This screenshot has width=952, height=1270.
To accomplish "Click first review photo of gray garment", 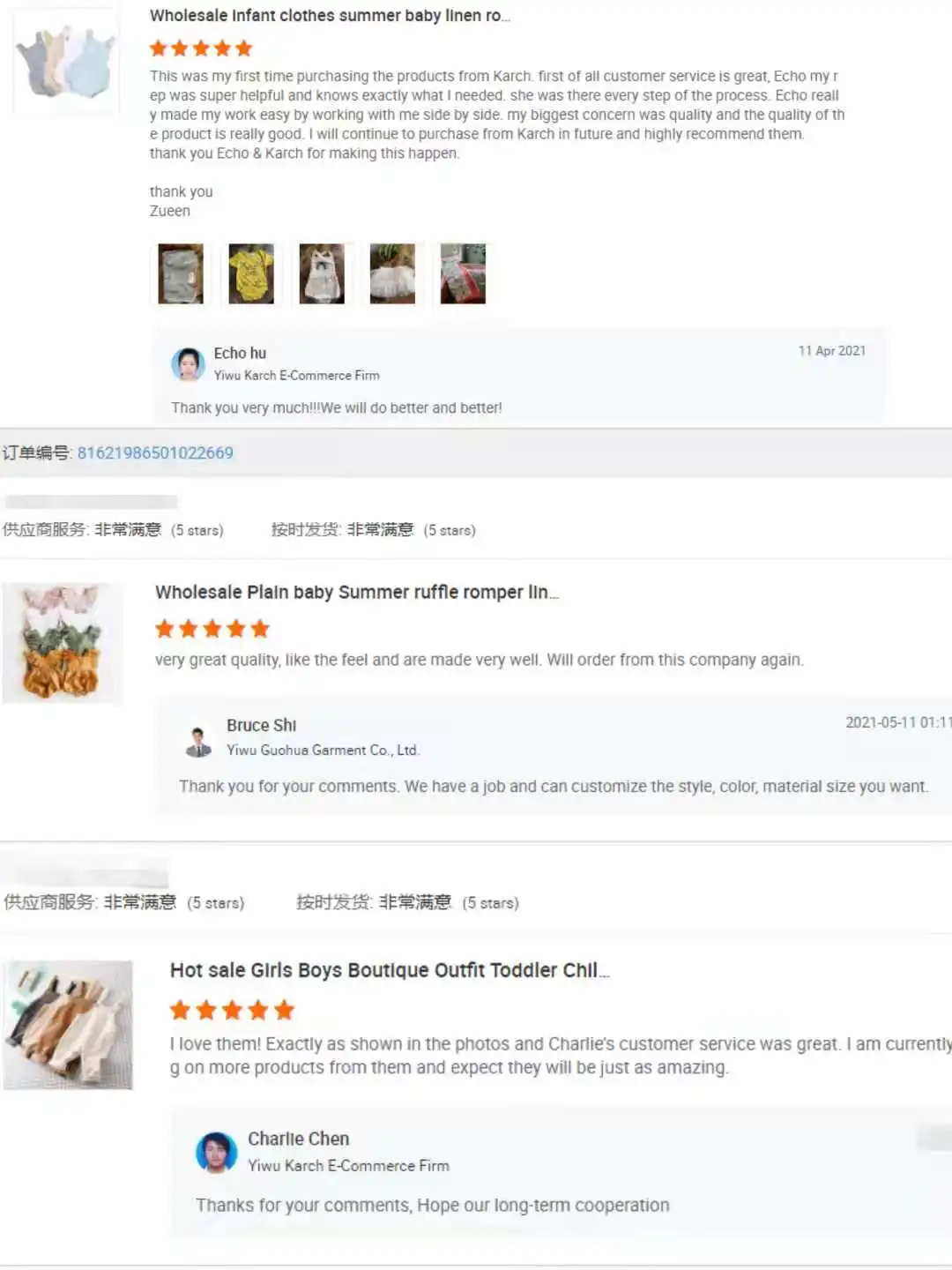I will click(181, 274).
